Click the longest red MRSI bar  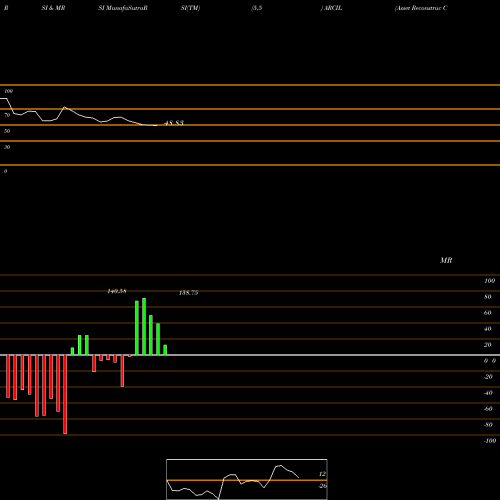(x=65, y=394)
